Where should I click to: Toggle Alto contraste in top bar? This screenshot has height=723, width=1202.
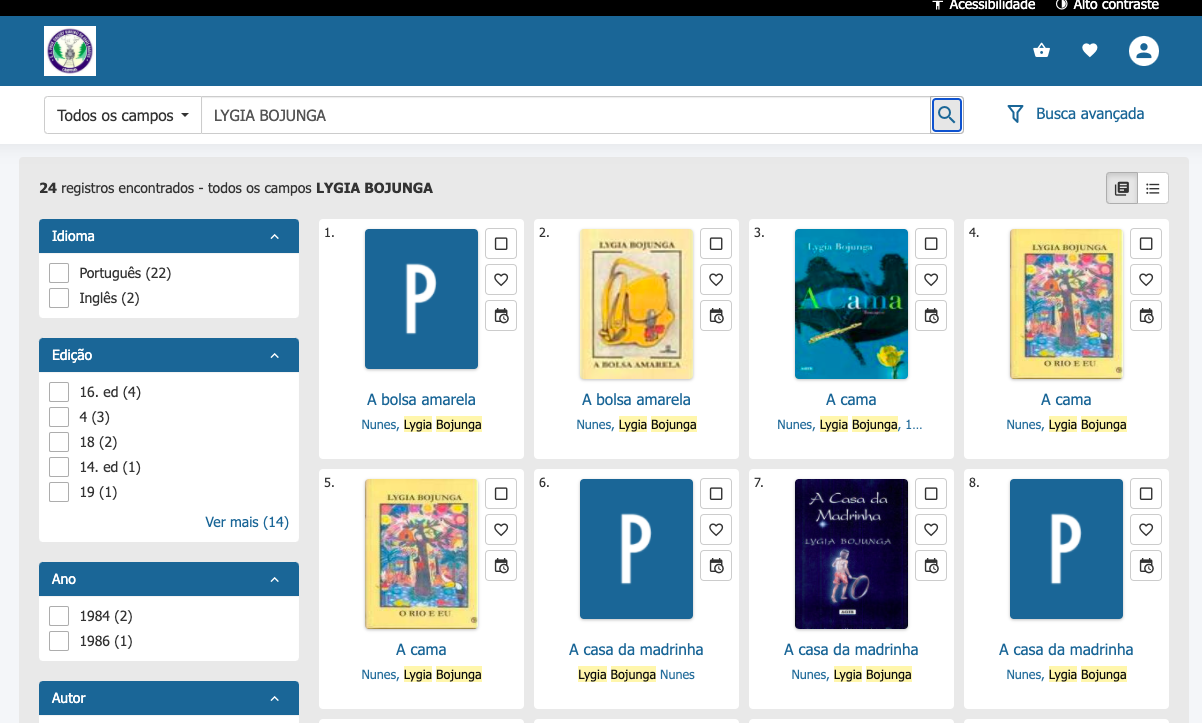click(x=1107, y=5)
